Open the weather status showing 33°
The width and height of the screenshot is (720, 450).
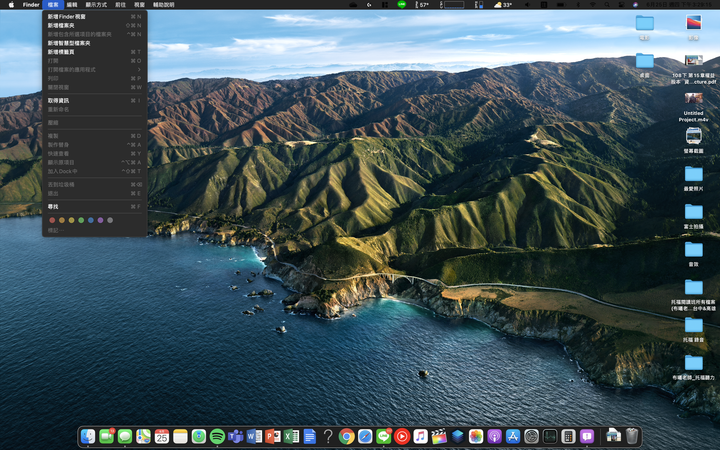(502, 5)
